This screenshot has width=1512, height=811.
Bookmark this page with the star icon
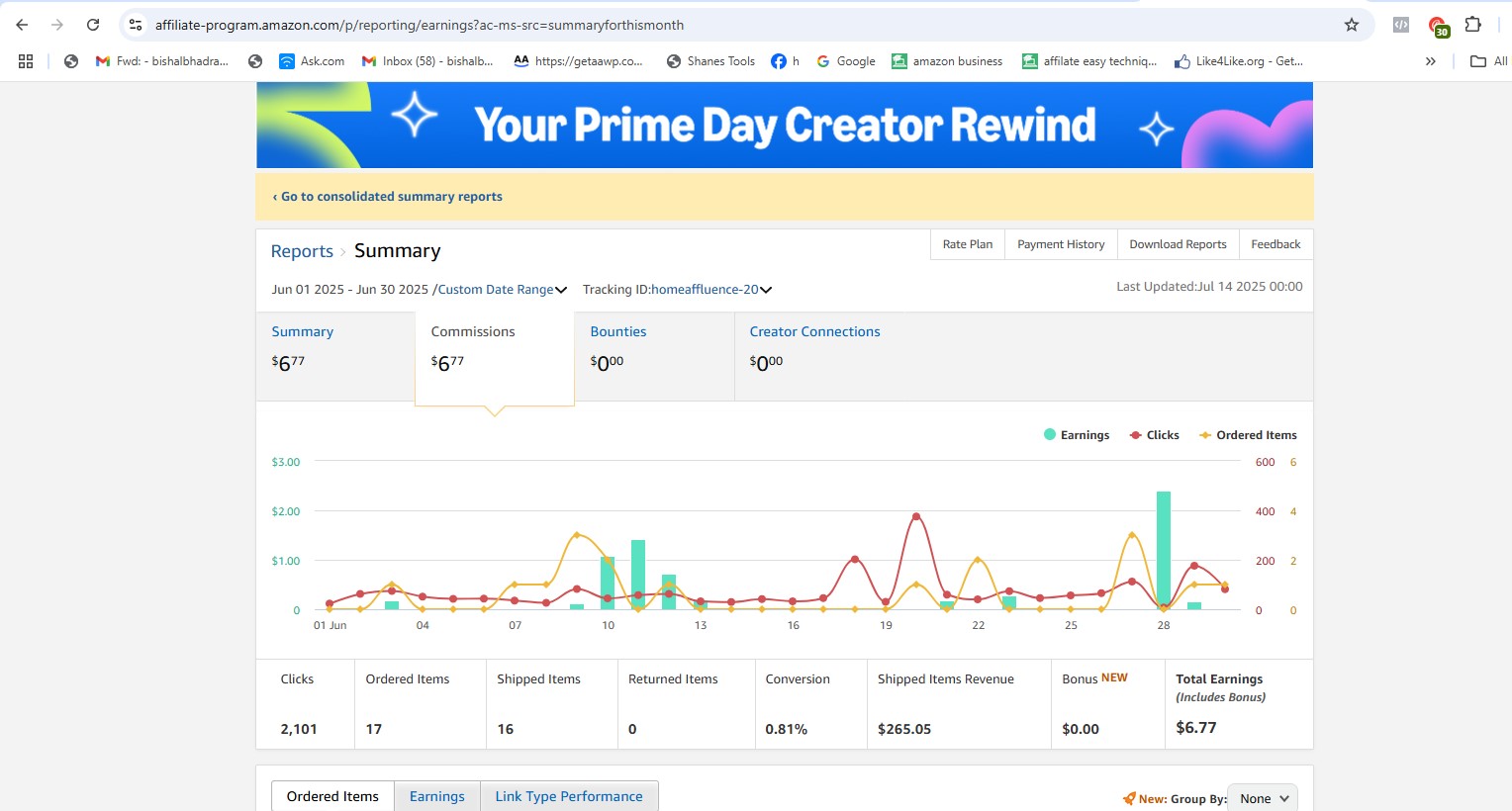[x=1352, y=25]
